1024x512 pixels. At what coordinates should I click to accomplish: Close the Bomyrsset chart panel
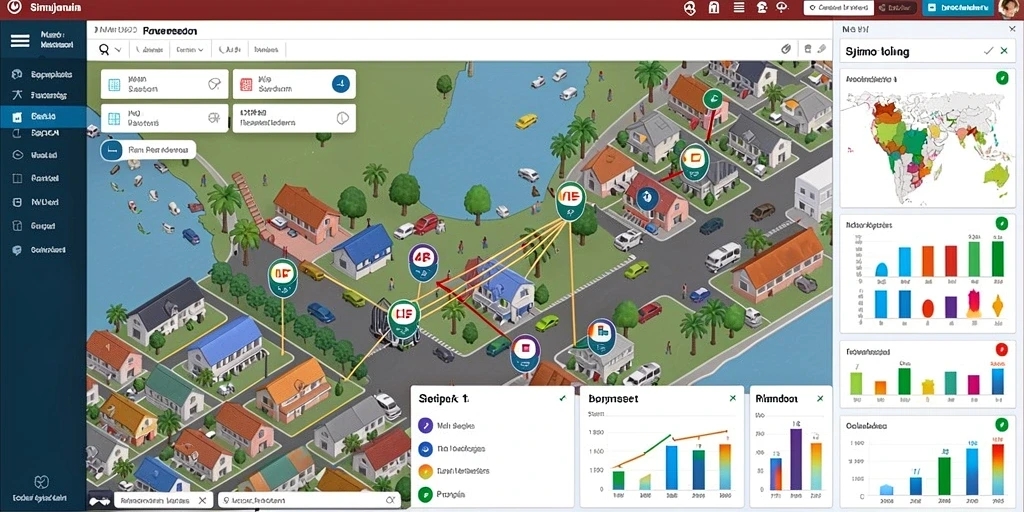click(x=733, y=398)
